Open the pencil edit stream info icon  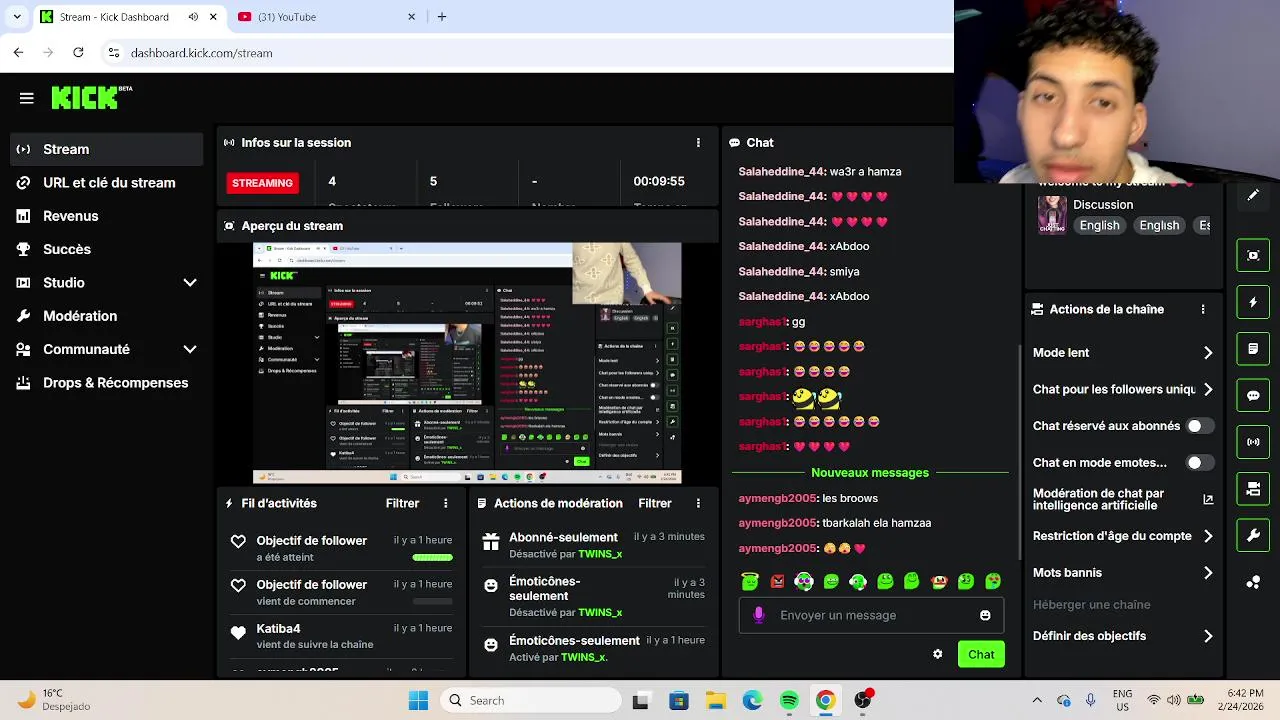[x=1253, y=196]
